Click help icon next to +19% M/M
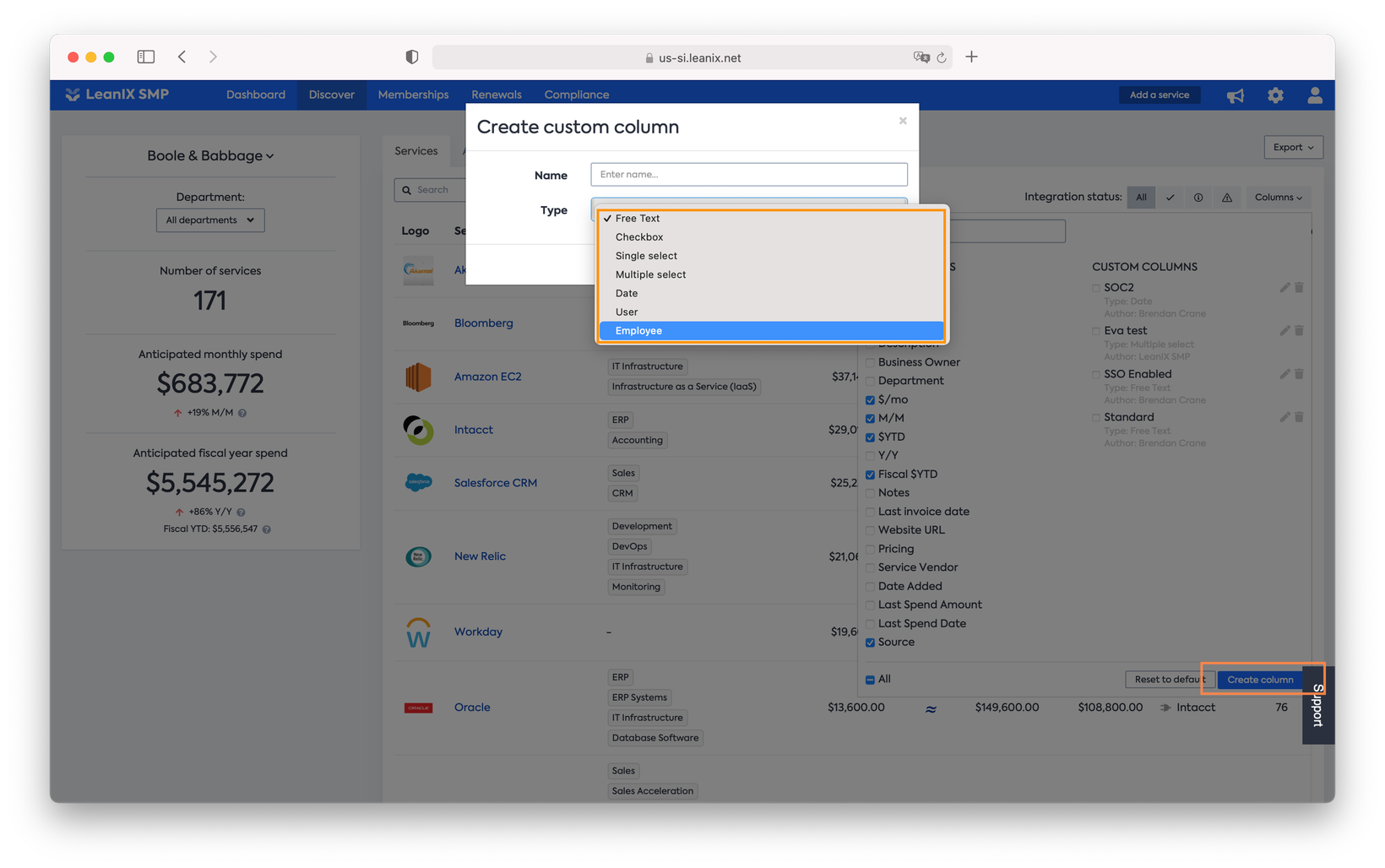 pyautogui.click(x=242, y=413)
